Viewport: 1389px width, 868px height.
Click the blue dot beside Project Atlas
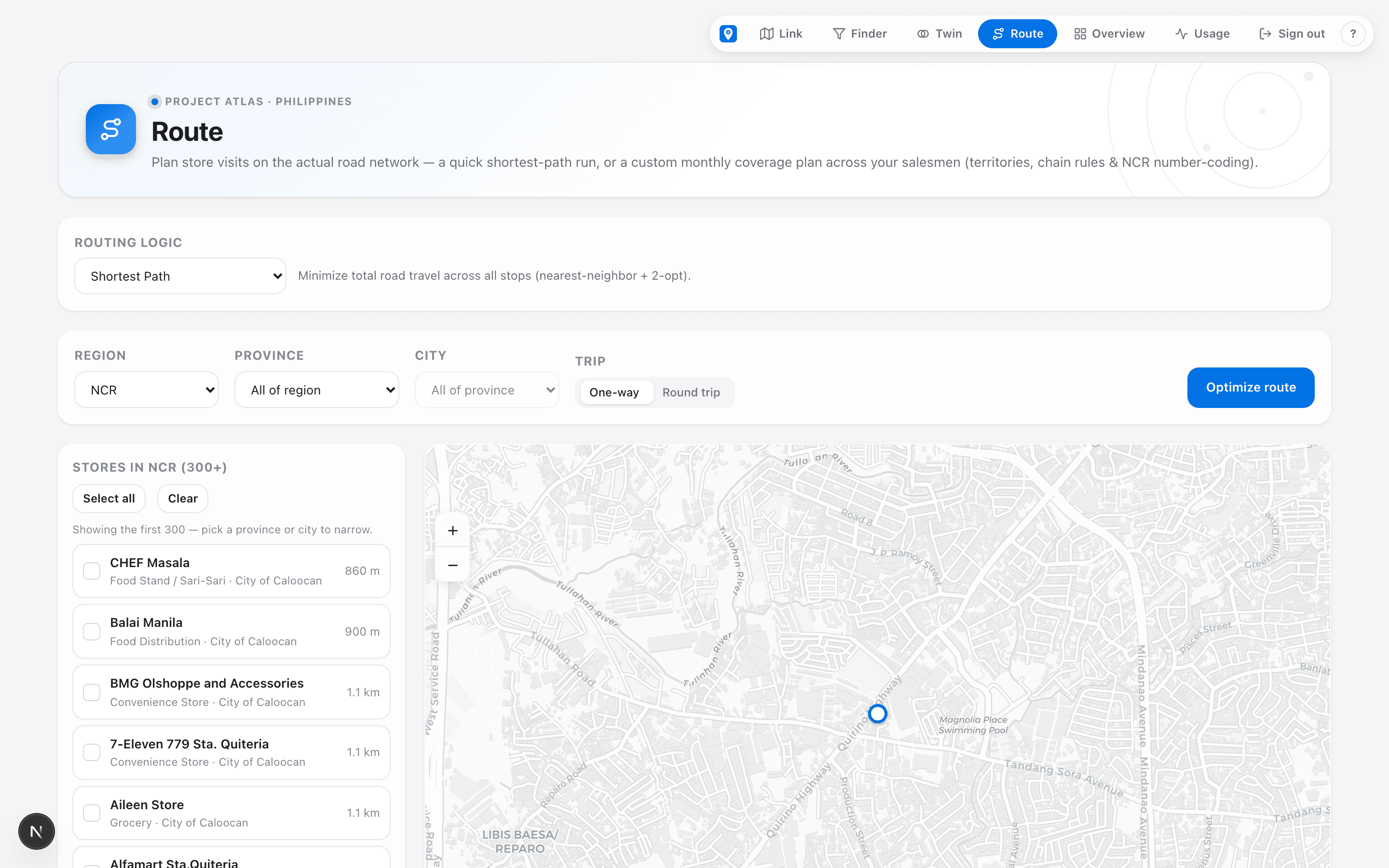154,102
